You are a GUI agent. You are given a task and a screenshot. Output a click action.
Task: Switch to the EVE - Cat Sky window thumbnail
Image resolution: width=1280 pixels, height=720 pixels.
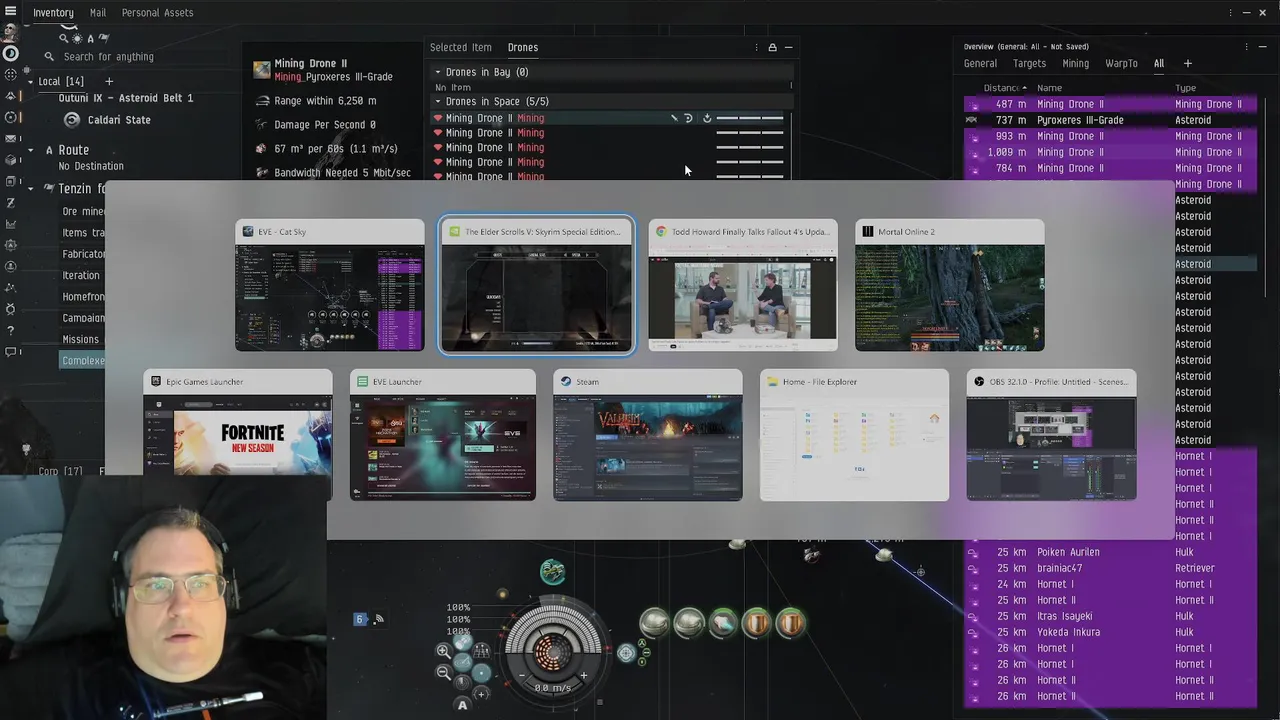click(329, 285)
